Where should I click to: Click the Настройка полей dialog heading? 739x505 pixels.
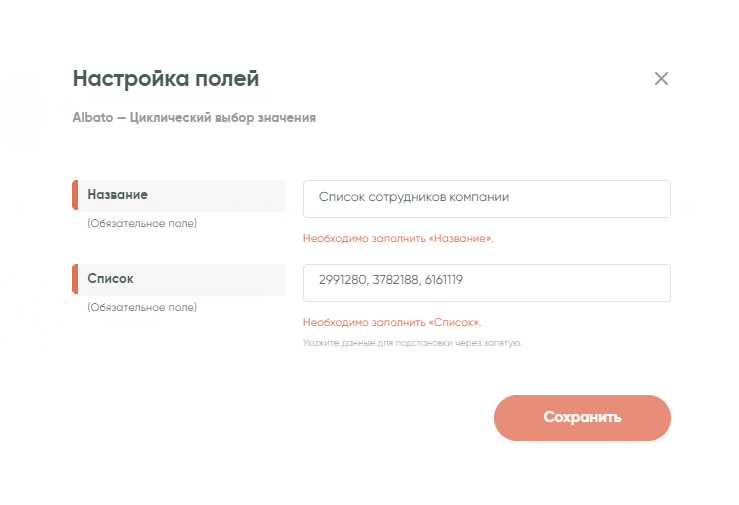166,79
